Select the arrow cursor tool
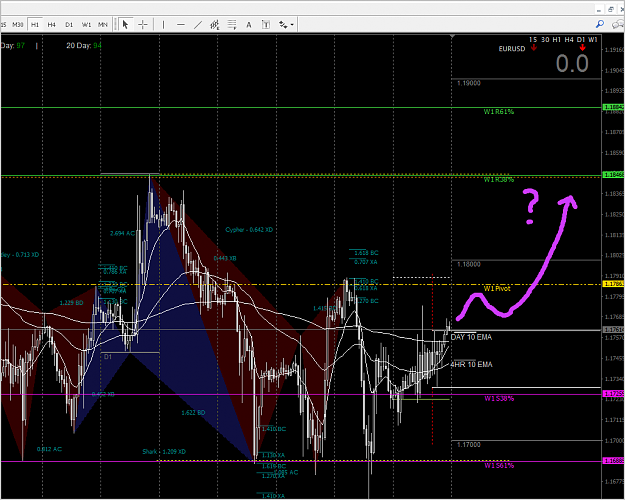Image resolution: width=625 pixels, height=500 pixels. (126, 25)
